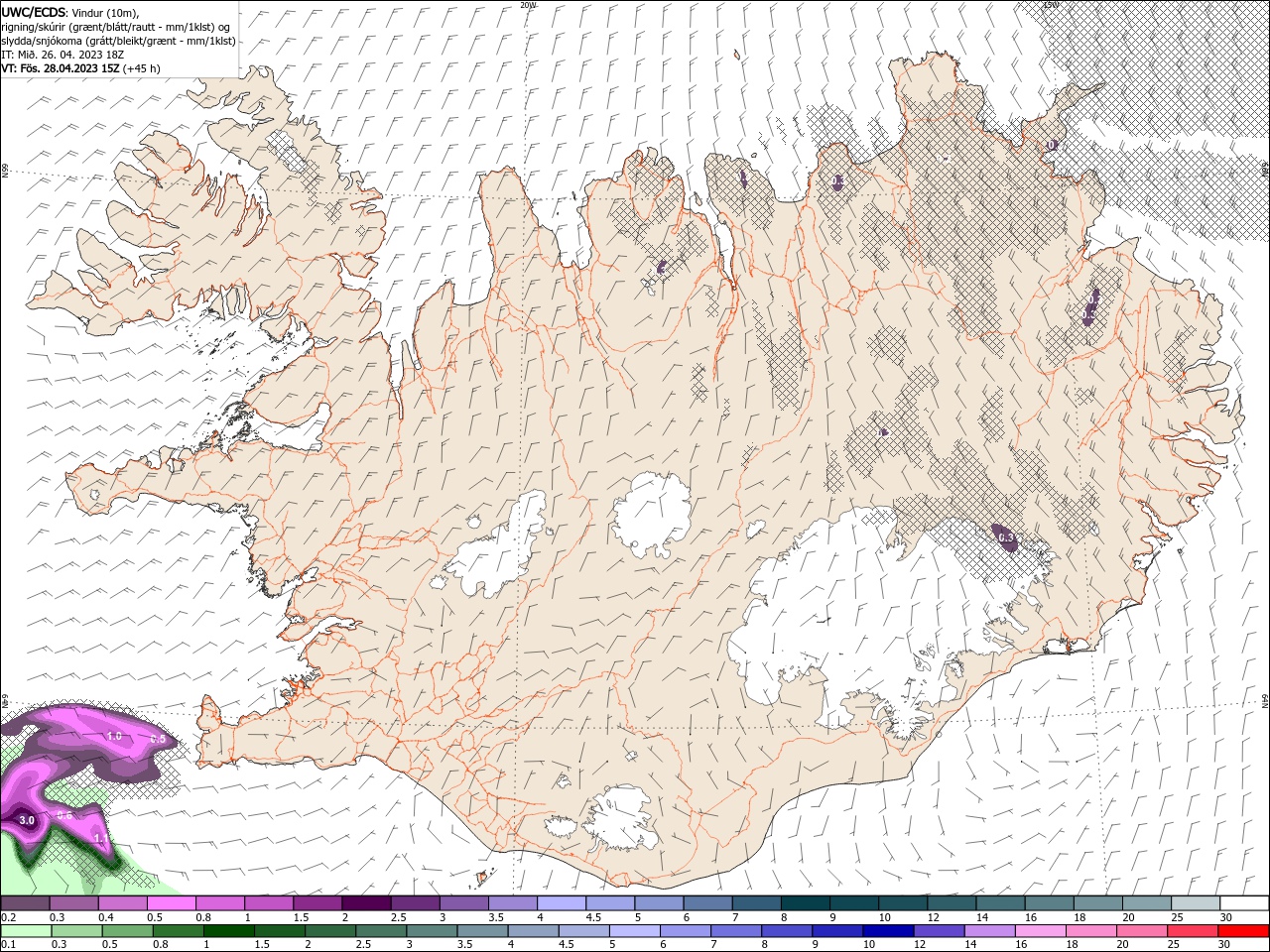This screenshot has width=1270, height=952.
Task: Click the "20W" longitude label at the top edge
Action: click(x=528, y=5)
